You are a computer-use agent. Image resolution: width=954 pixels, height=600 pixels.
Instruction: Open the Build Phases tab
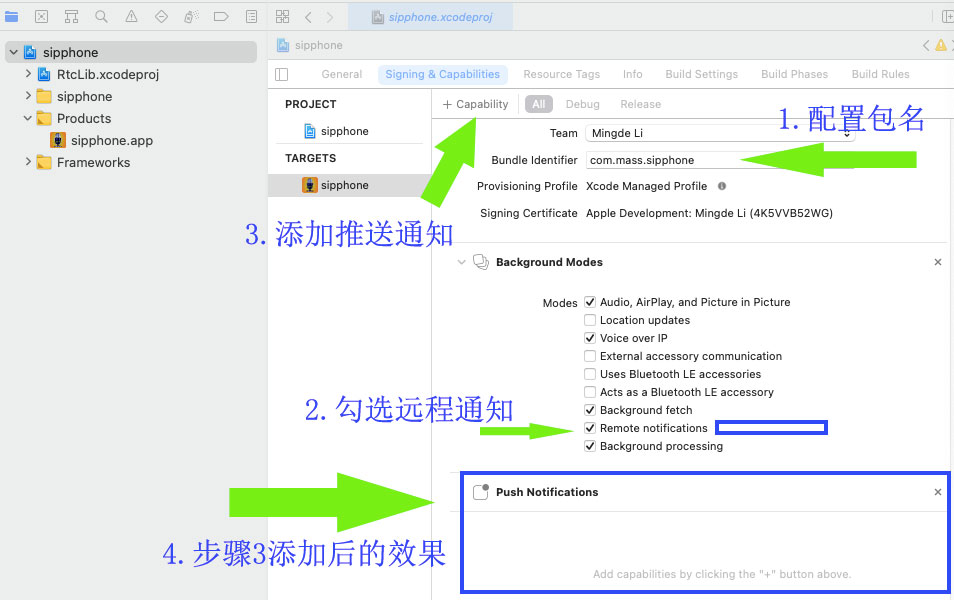pos(795,74)
